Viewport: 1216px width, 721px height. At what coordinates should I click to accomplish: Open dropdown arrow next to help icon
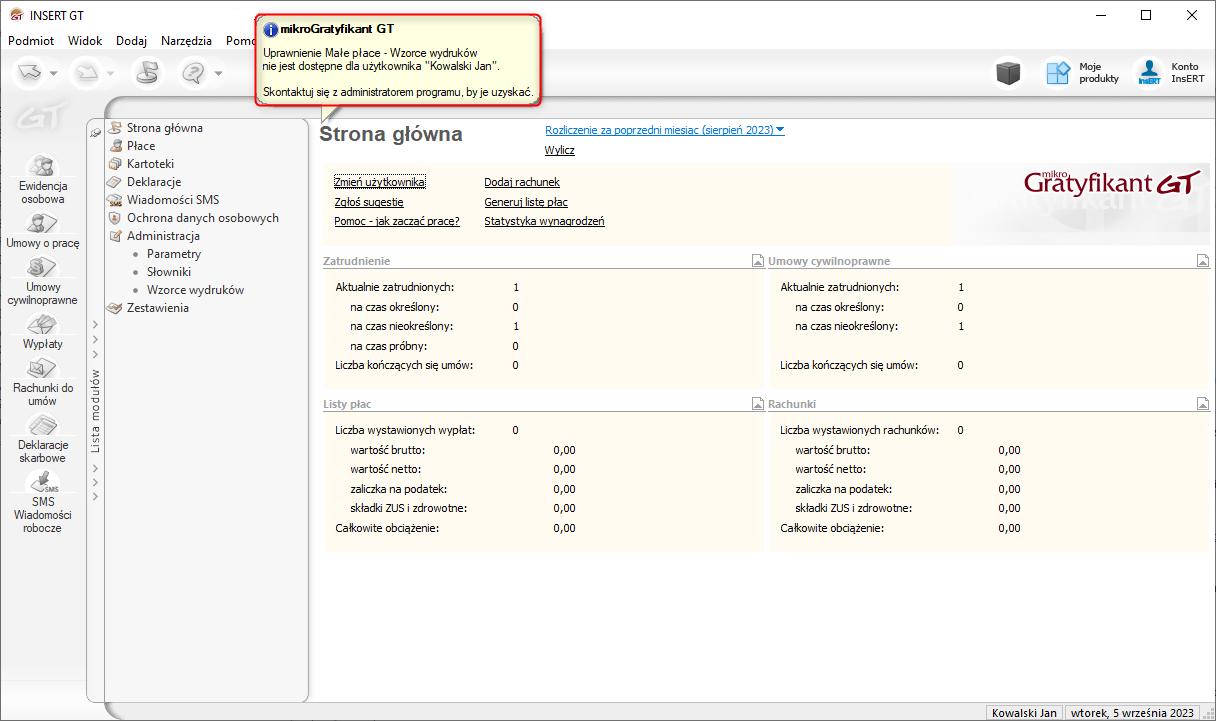click(218, 73)
